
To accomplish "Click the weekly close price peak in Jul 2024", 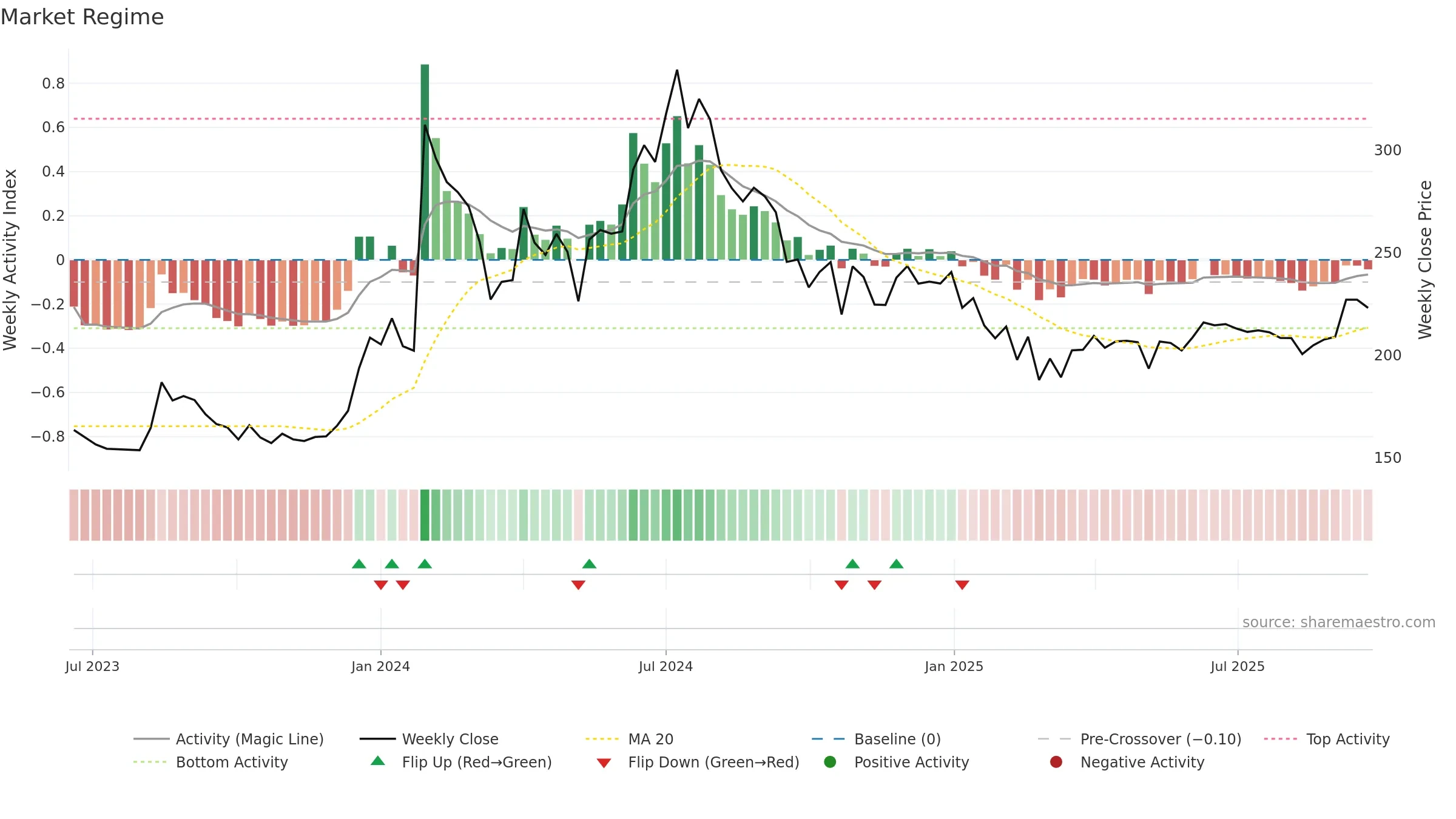I will click(677, 70).
